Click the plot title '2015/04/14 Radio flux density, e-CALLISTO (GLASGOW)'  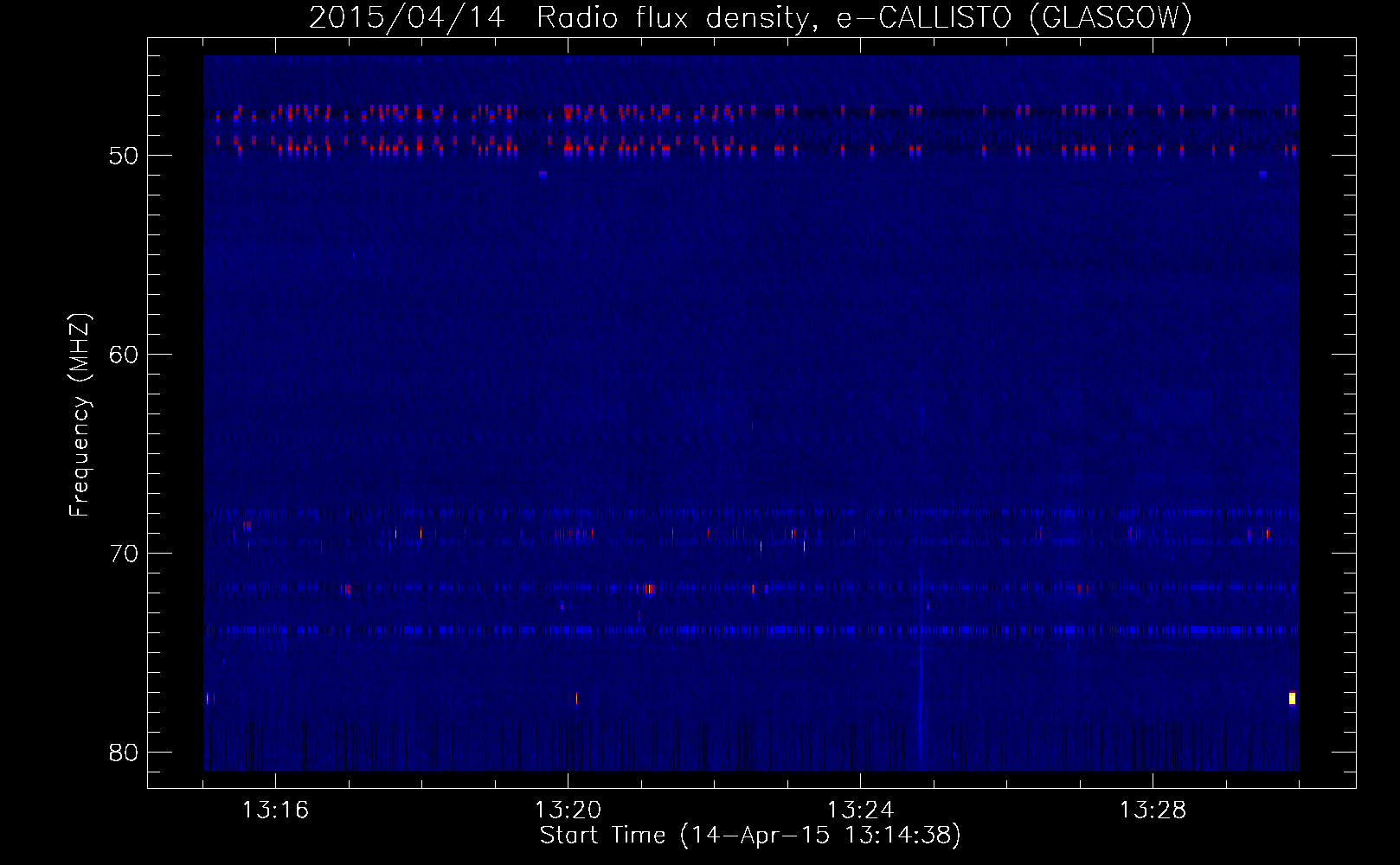click(750, 18)
